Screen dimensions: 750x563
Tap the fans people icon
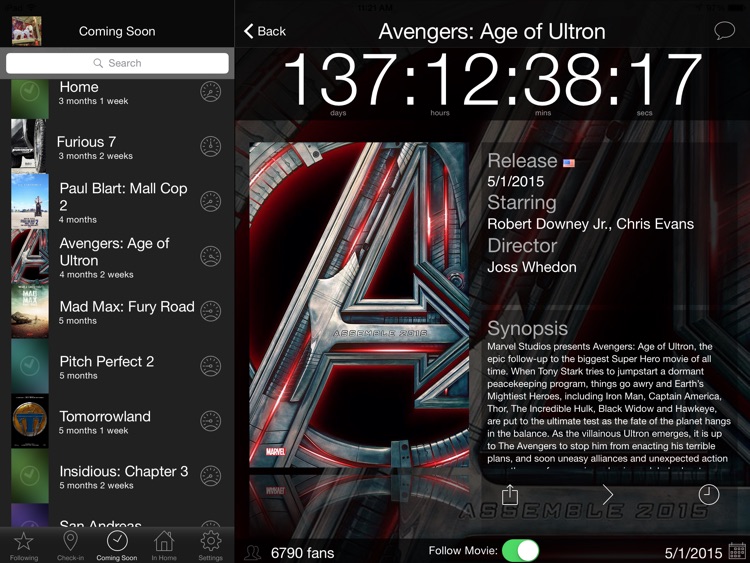pos(253,552)
